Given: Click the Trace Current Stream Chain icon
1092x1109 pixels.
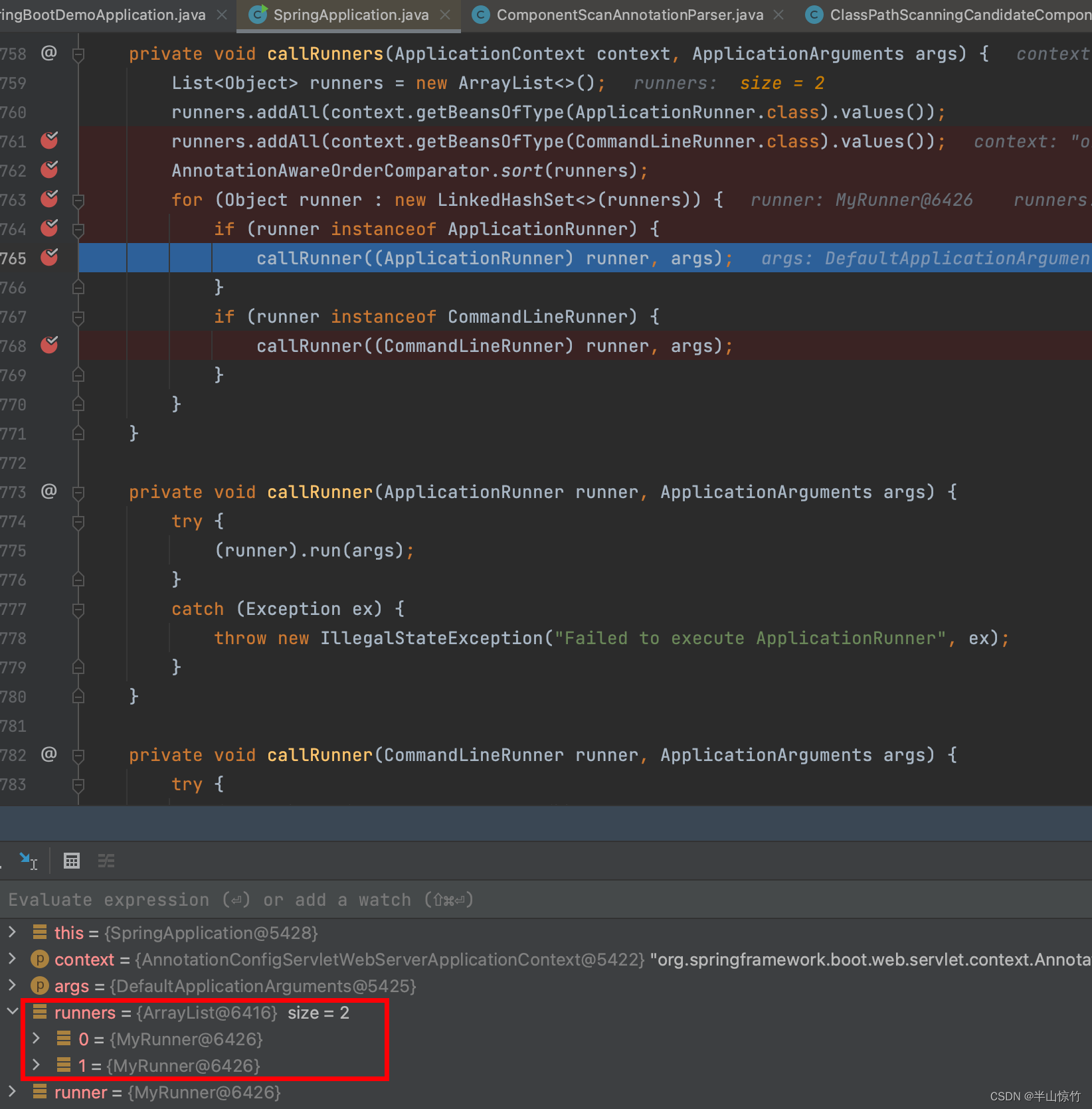Looking at the screenshot, I should tap(106, 861).
